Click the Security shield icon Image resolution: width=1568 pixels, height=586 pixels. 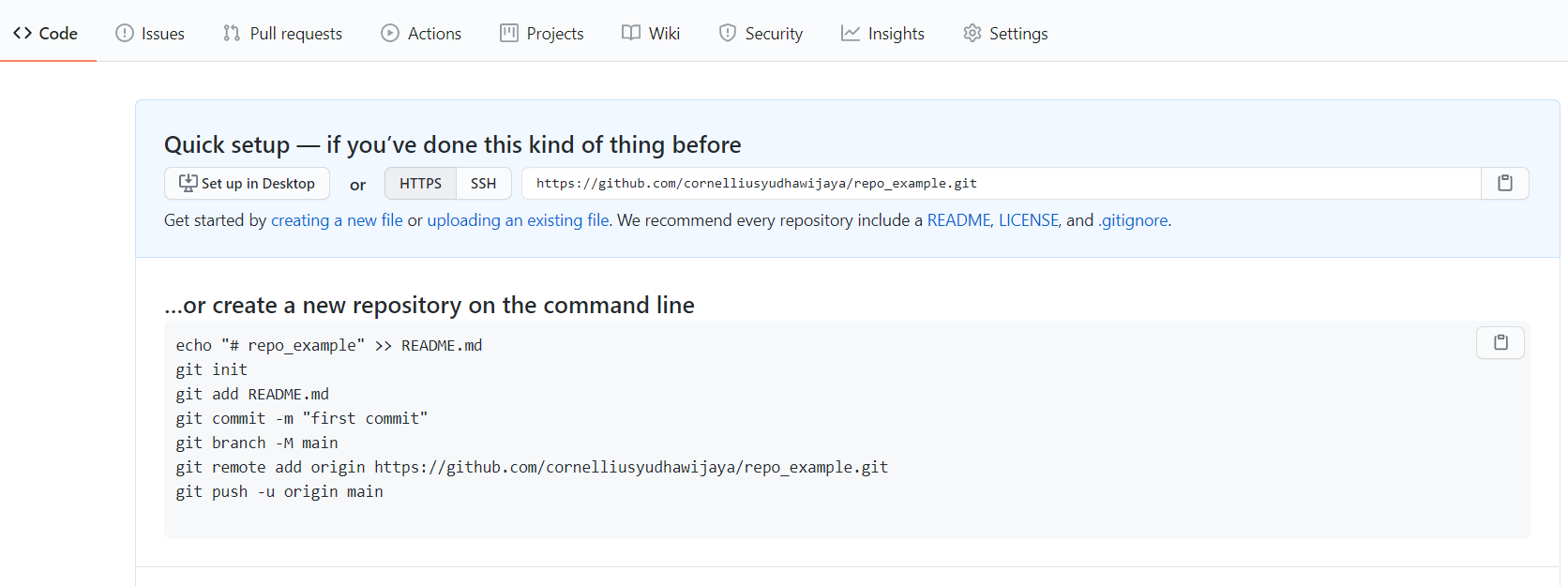[728, 33]
